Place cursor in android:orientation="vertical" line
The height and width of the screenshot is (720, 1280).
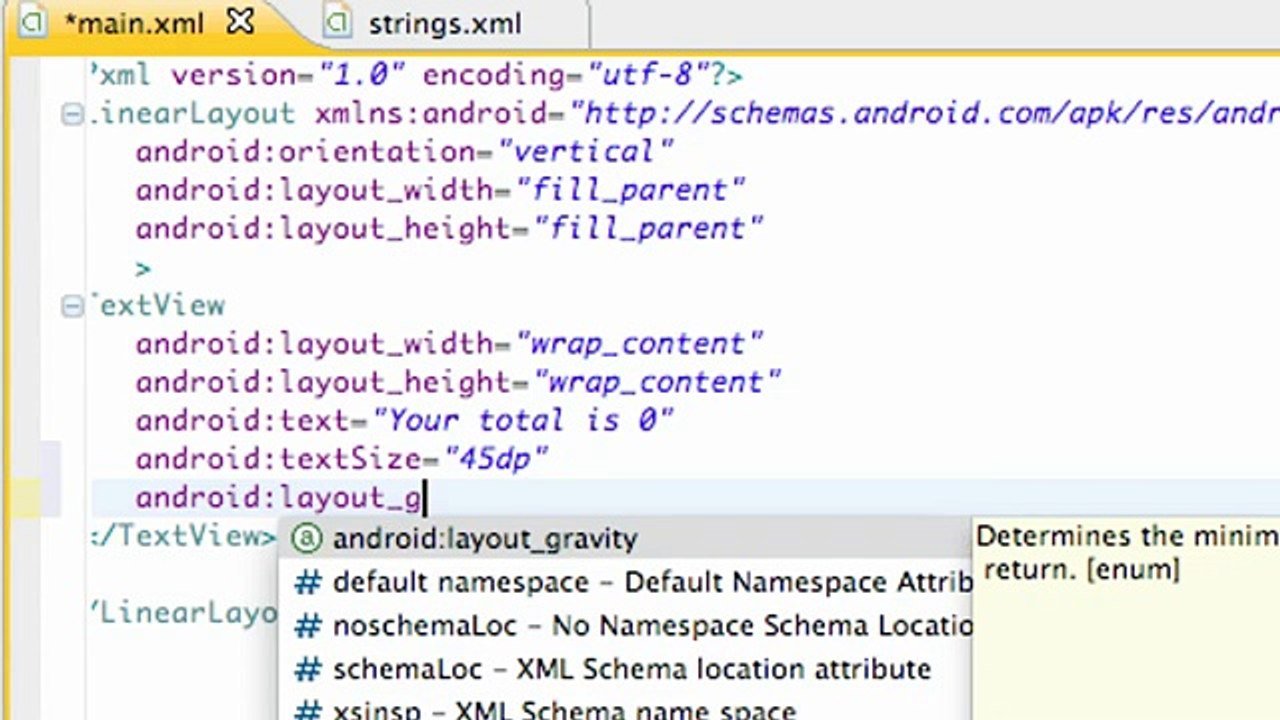click(405, 152)
